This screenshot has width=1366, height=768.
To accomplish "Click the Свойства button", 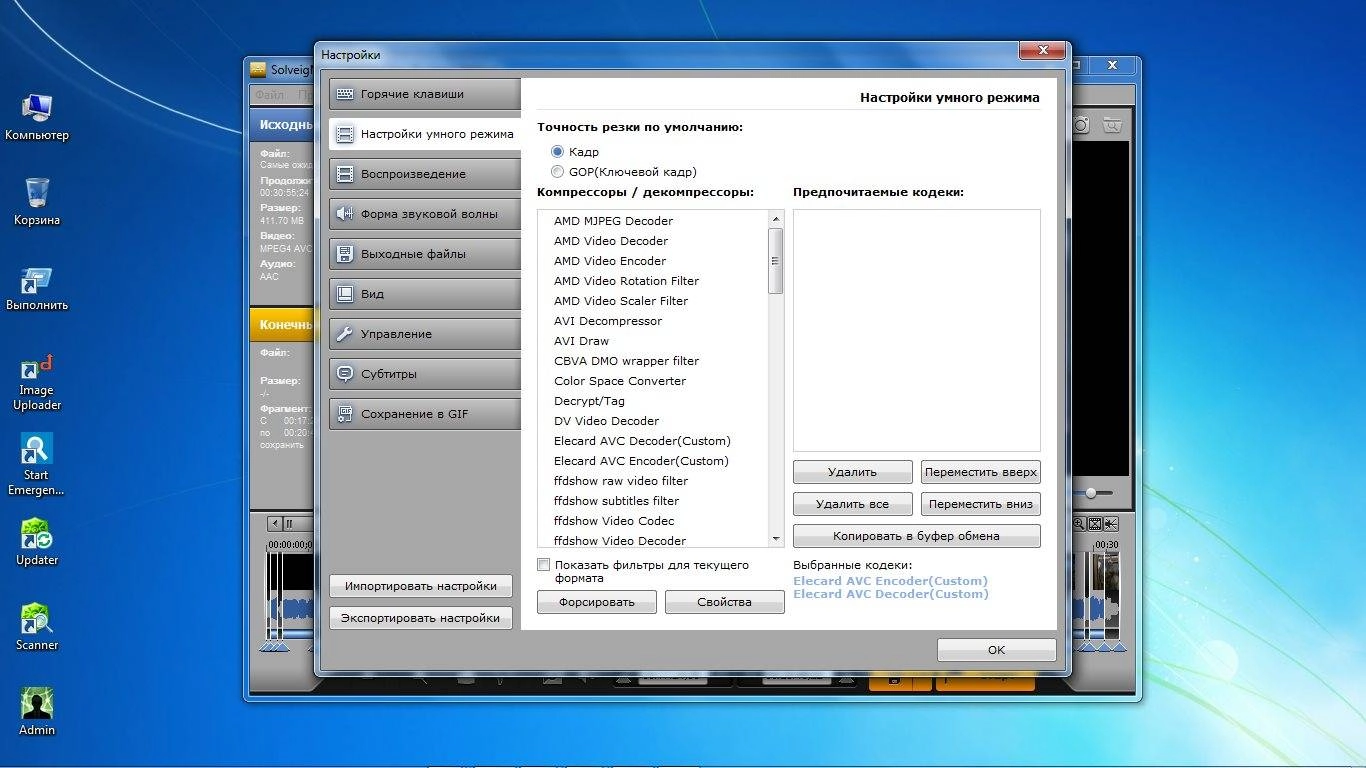I will [724, 602].
